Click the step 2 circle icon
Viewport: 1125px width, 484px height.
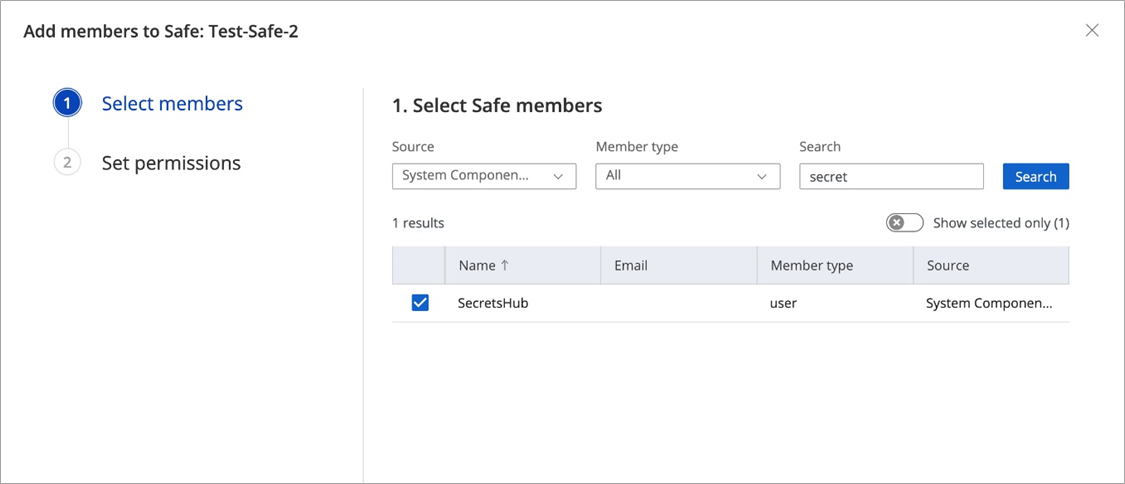pos(67,162)
